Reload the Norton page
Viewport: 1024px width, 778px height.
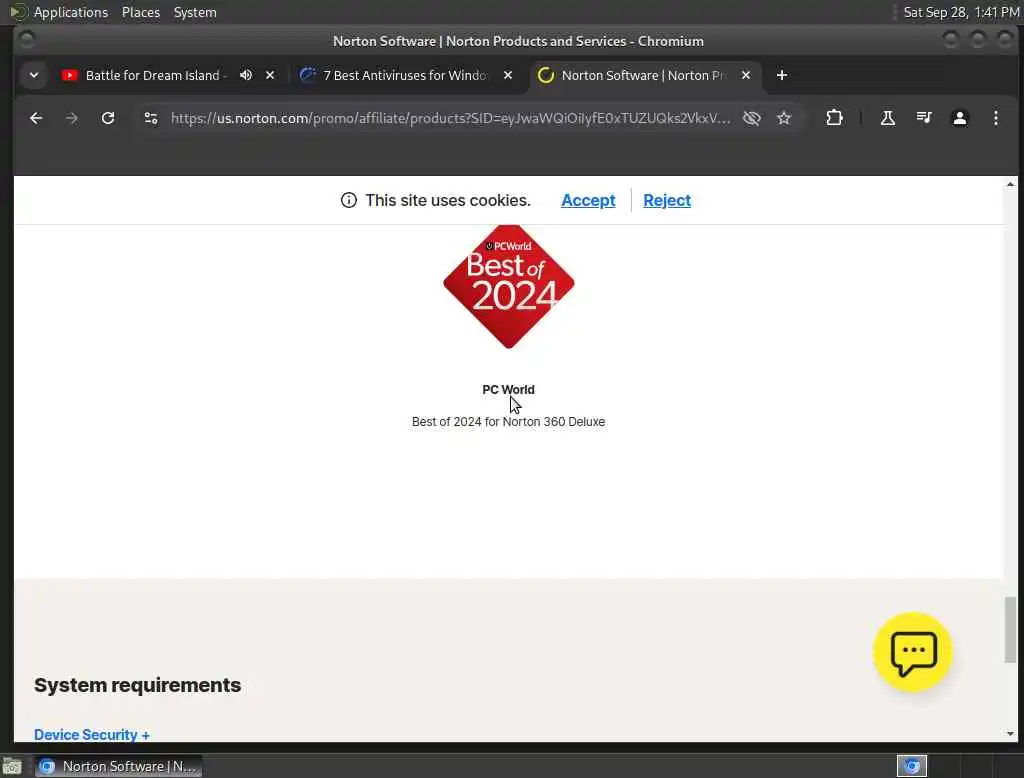pyautogui.click(x=108, y=118)
